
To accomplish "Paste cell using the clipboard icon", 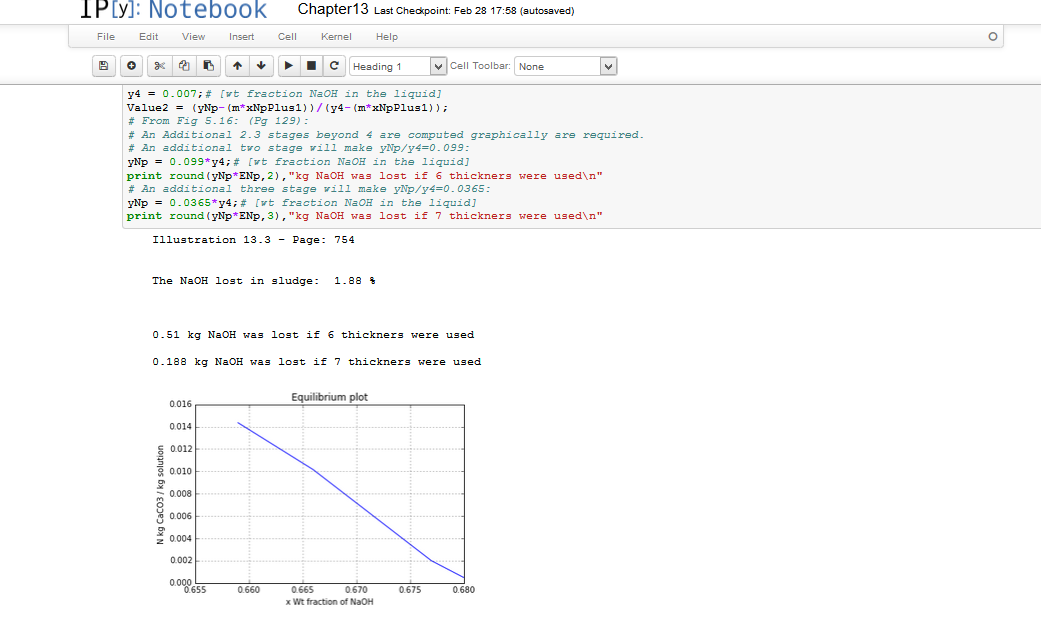I will click(208, 66).
